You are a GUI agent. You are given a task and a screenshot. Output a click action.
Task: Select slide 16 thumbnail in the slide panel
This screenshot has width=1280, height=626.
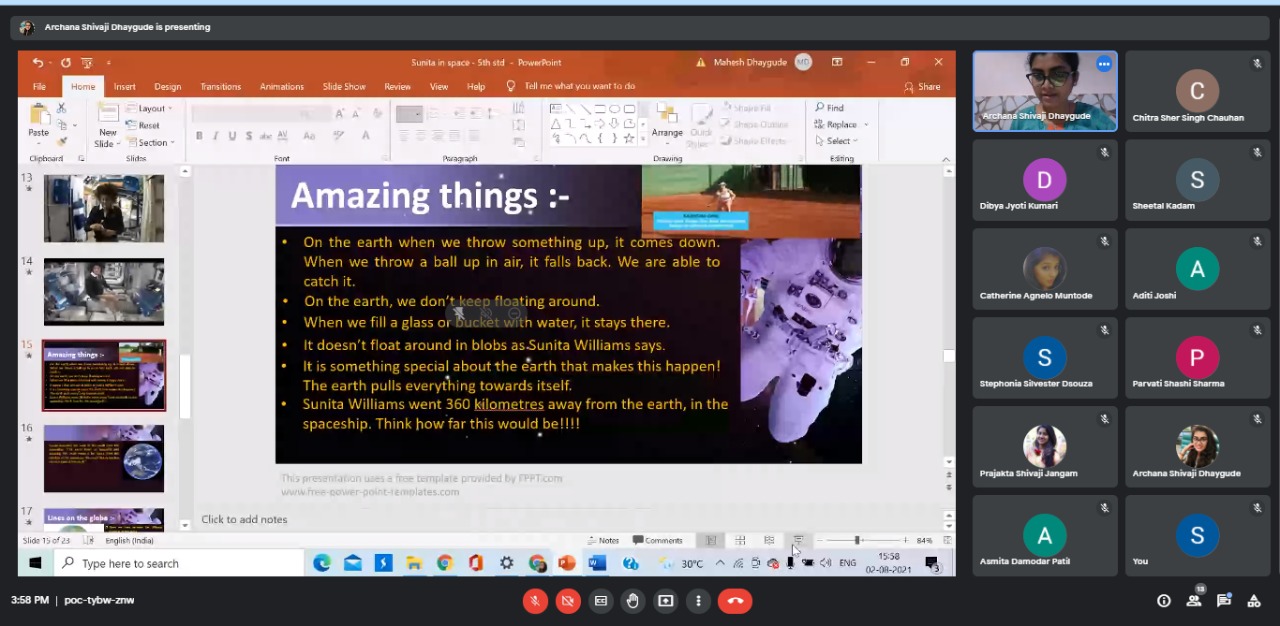pyautogui.click(x=104, y=459)
